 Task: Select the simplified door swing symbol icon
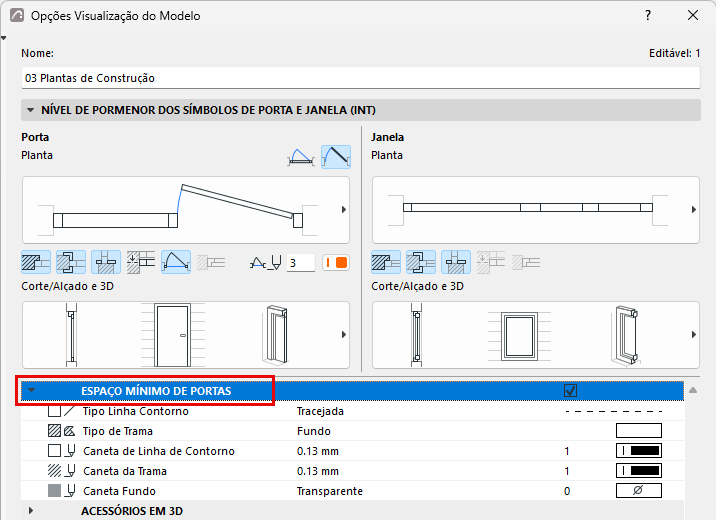pyautogui.click(x=301, y=157)
